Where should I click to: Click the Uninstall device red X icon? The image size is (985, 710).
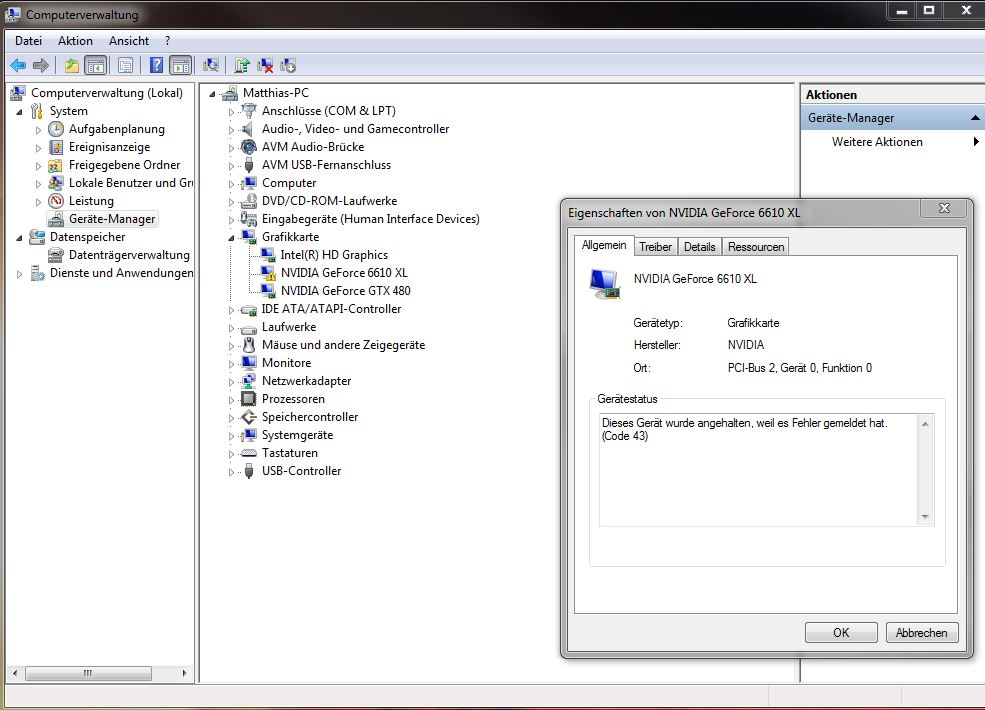[265, 65]
